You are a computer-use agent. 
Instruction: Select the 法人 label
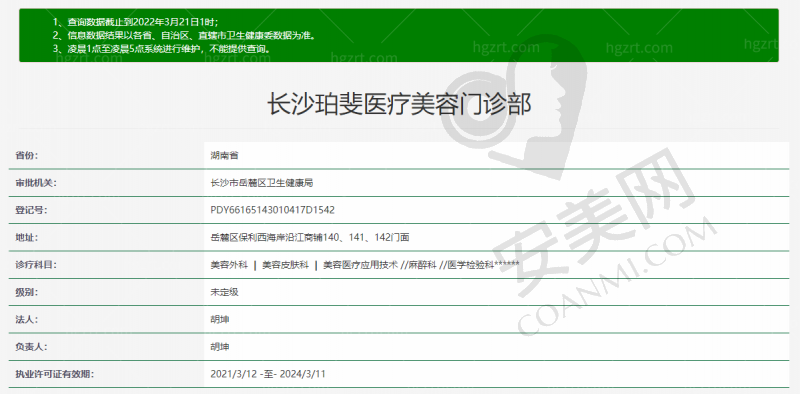[x=27, y=319]
